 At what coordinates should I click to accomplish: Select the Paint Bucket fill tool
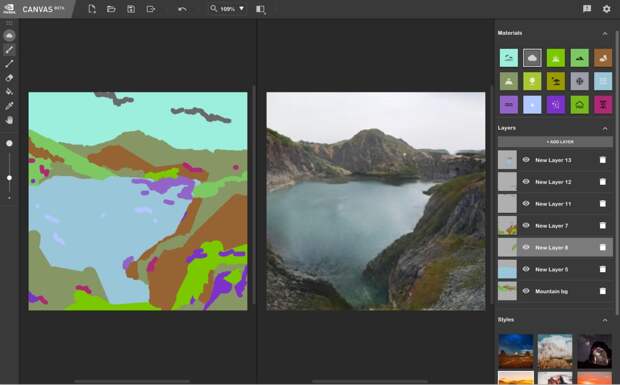(x=9, y=92)
